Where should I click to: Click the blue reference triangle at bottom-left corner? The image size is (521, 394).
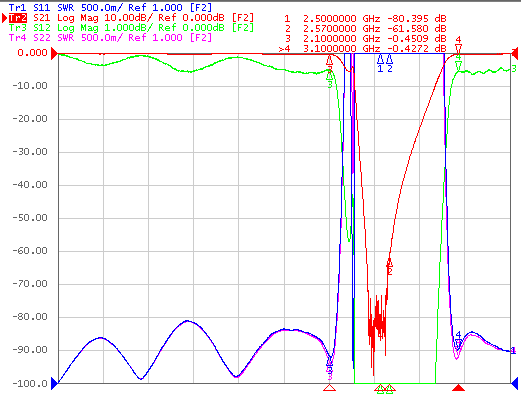(x=54, y=383)
